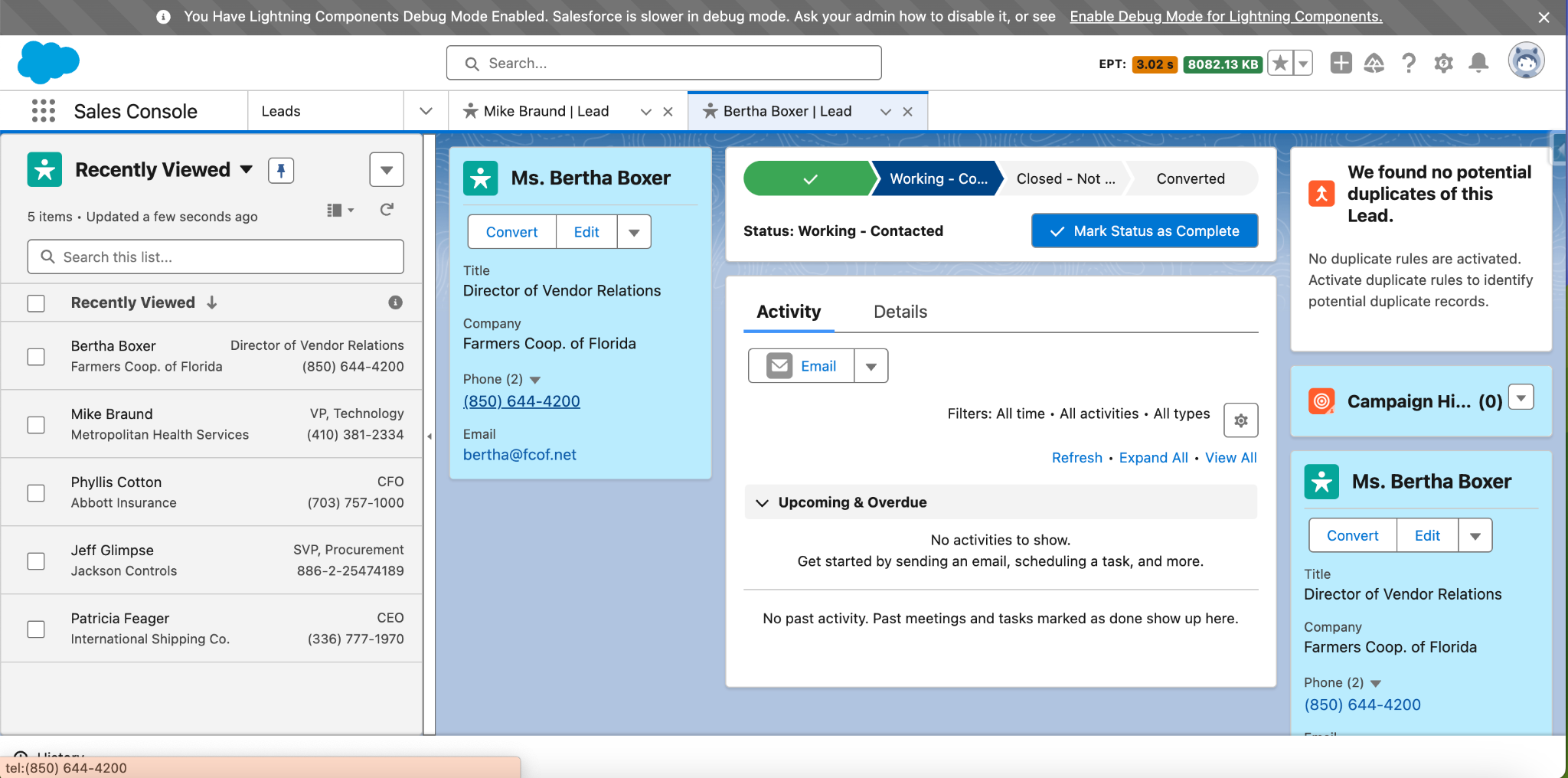1568x778 pixels.
Task: Open Bertha Boxer tab options chevron
Action: pos(886,112)
